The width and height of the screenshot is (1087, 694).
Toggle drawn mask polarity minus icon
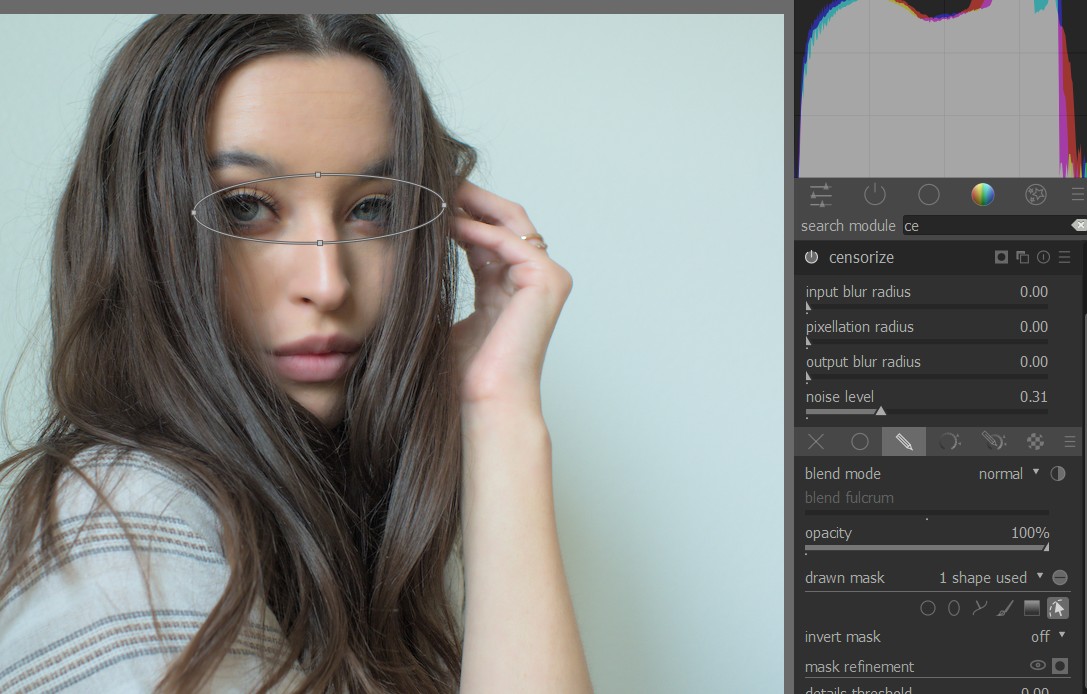click(x=1059, y=578)
